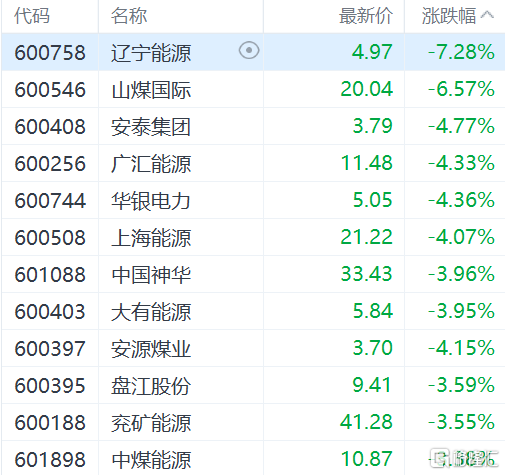Image resolution: width=505 pixels, height=475 pixels.
Task: Select stock code 600188
Action: click(x=50, y=423)
